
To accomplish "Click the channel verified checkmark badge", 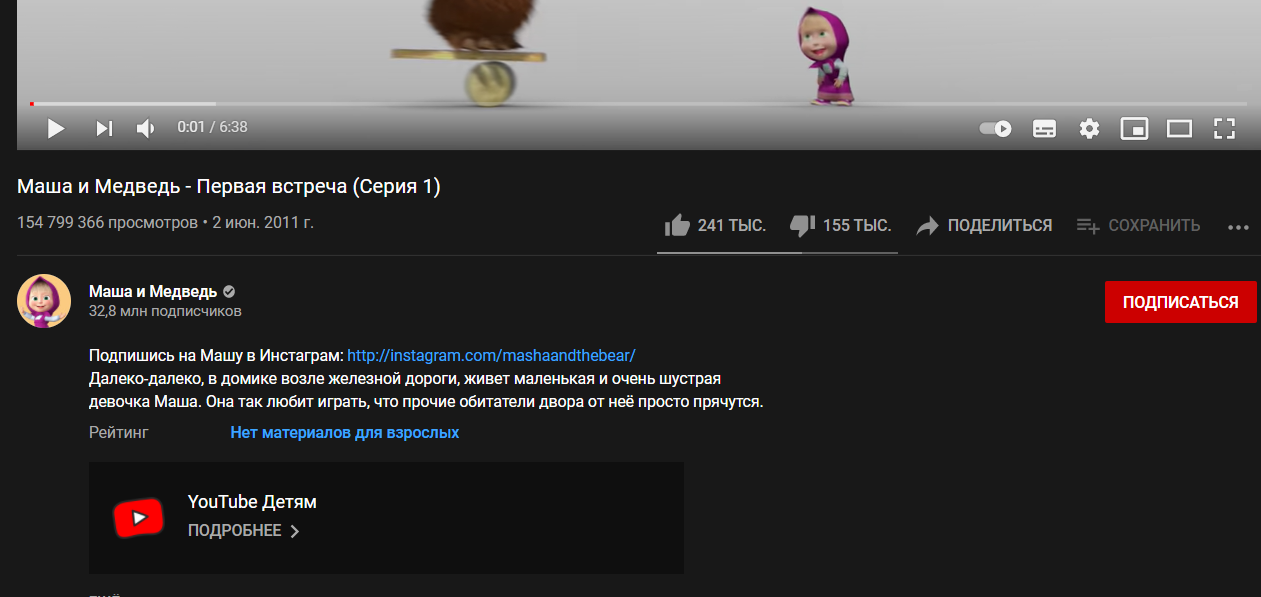I will [229, 292].
